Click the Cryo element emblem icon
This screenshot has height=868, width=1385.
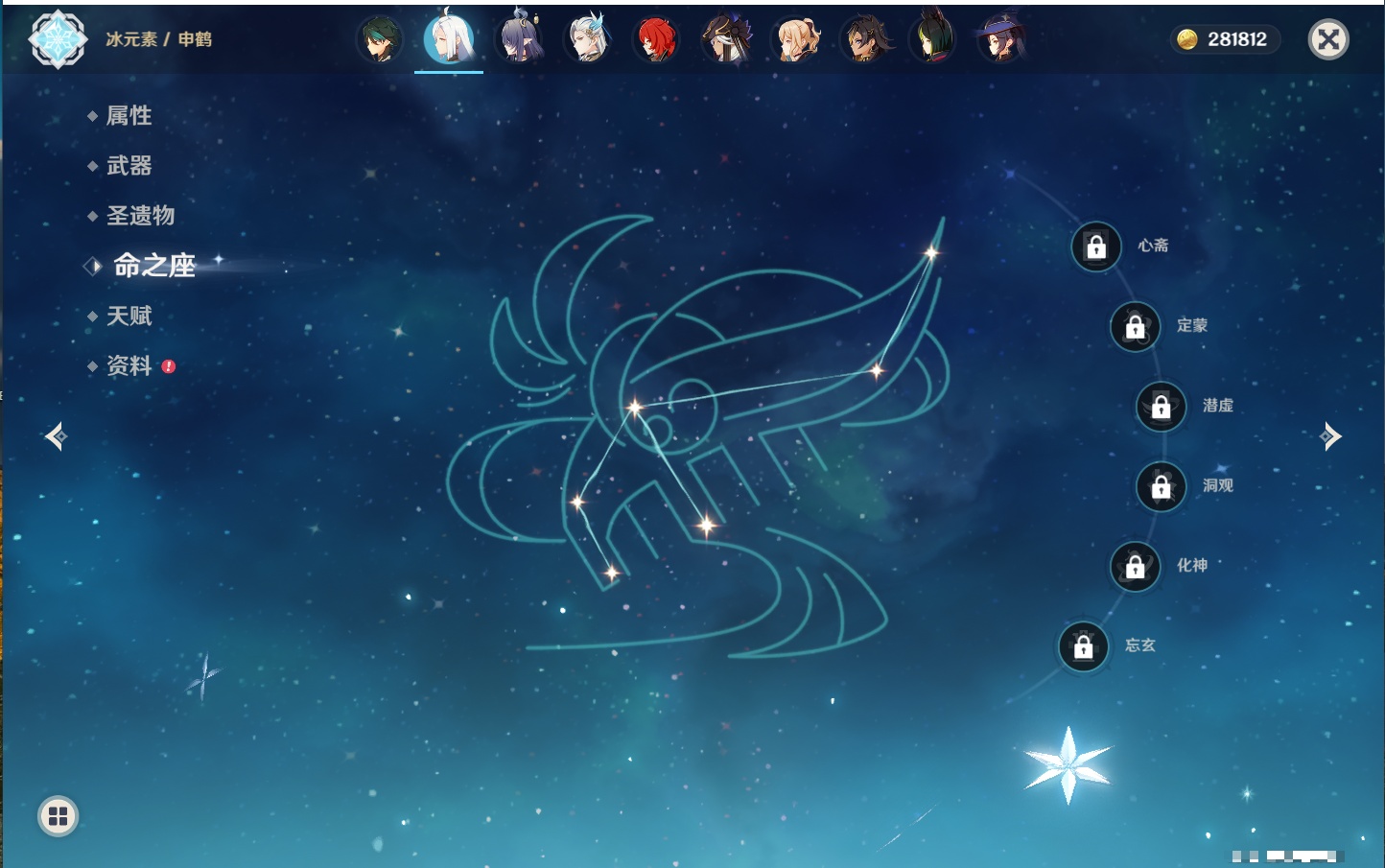coord(58,39)
